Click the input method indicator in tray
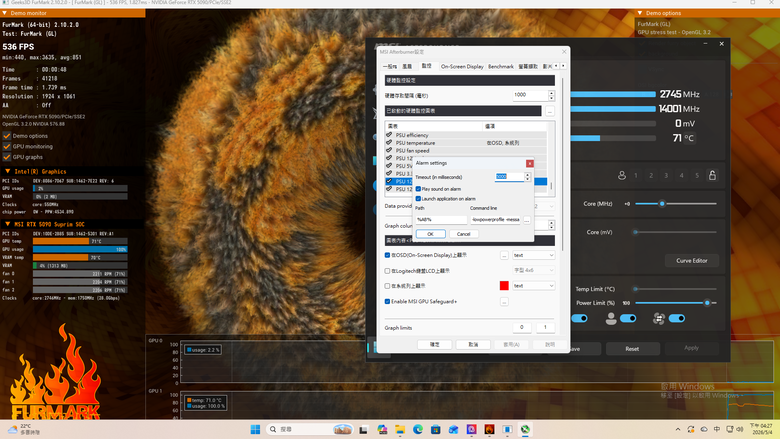This screenshot has height=439, width=780. tap(717, 429)
